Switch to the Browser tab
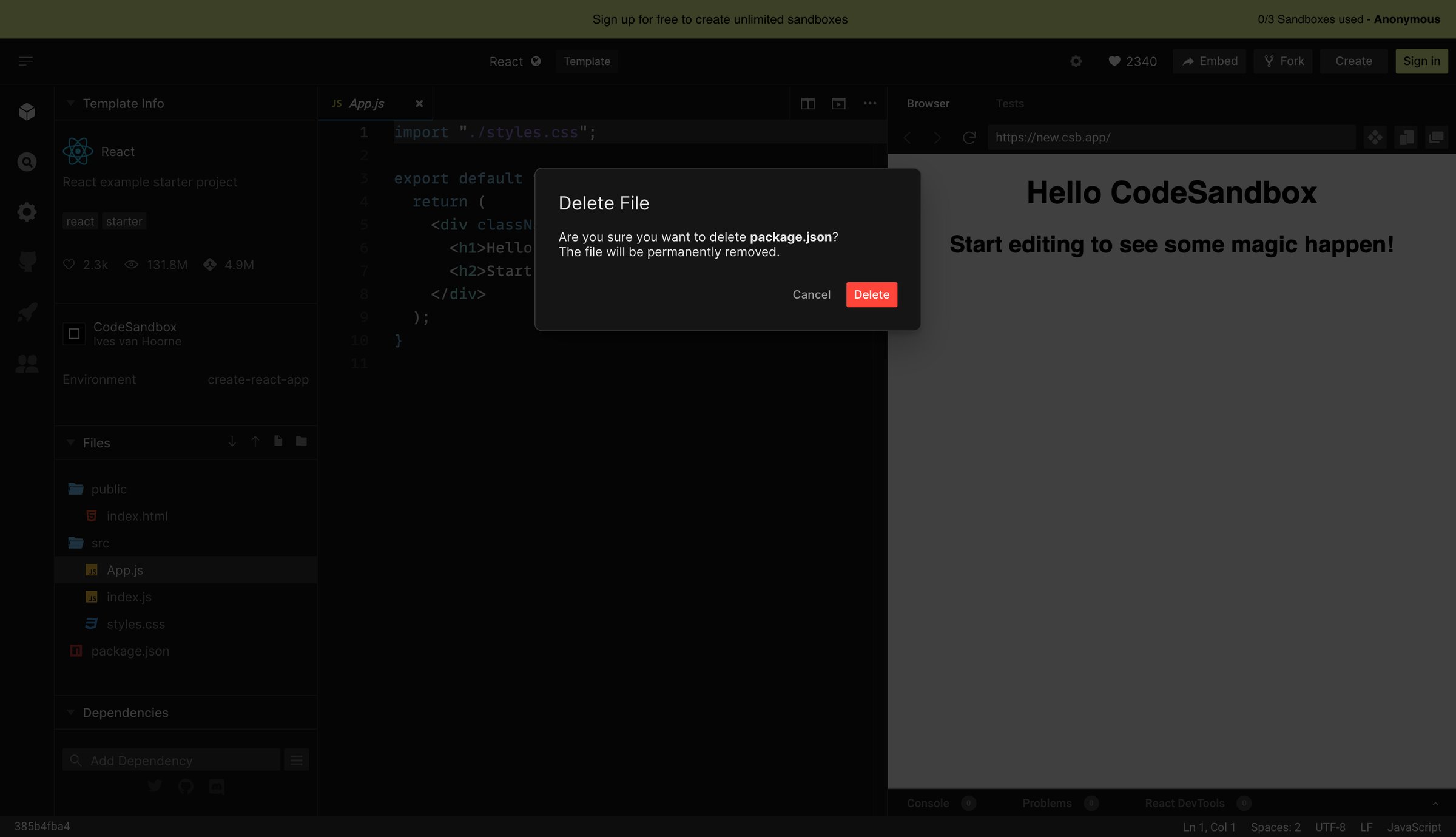This screenshot has width=1456, height=837. point(928,104)
